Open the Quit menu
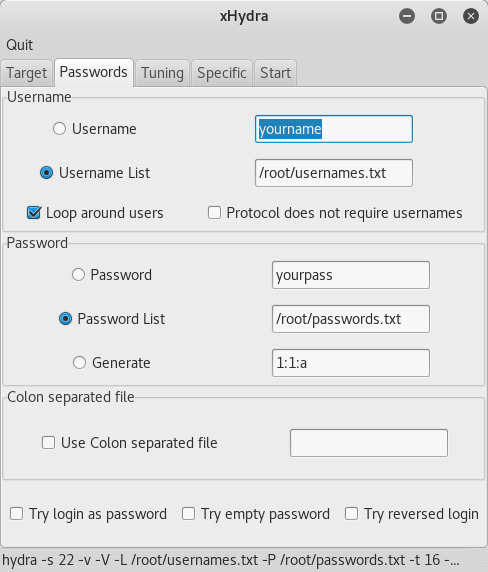 19,45
